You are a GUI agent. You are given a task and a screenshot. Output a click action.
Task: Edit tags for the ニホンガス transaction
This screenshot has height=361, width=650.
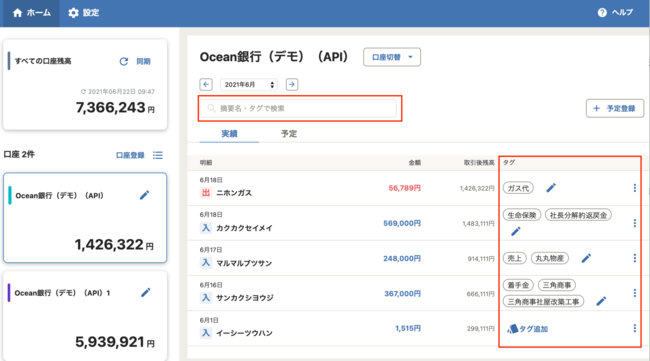(551, 188)
